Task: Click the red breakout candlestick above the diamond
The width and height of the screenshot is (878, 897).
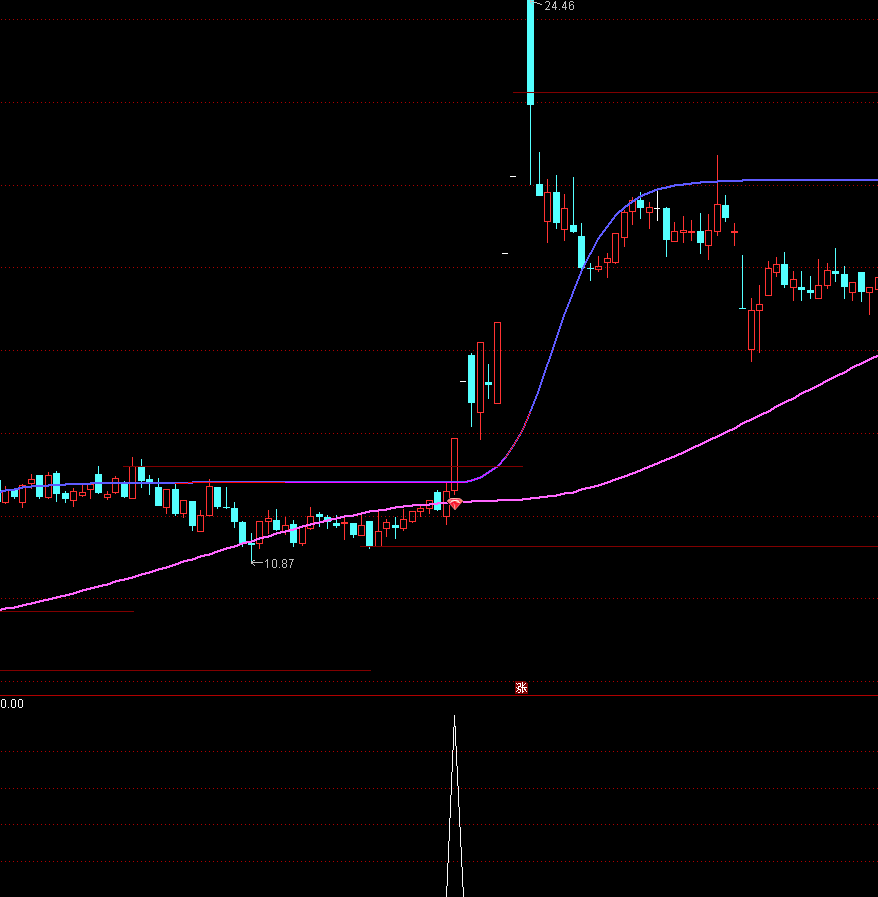Action: [454, 464]
